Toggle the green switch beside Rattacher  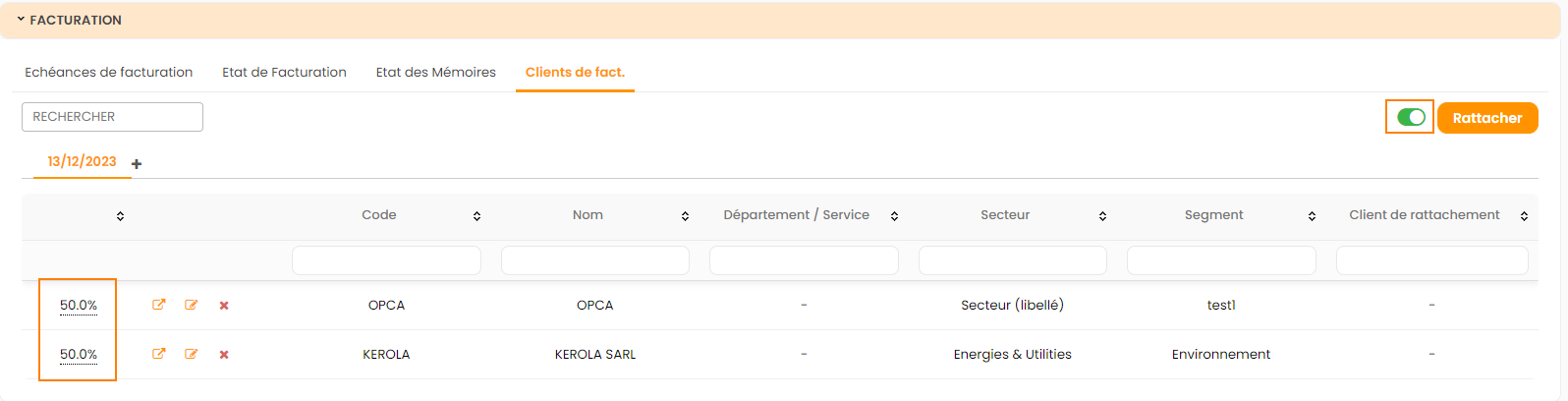1411,117
